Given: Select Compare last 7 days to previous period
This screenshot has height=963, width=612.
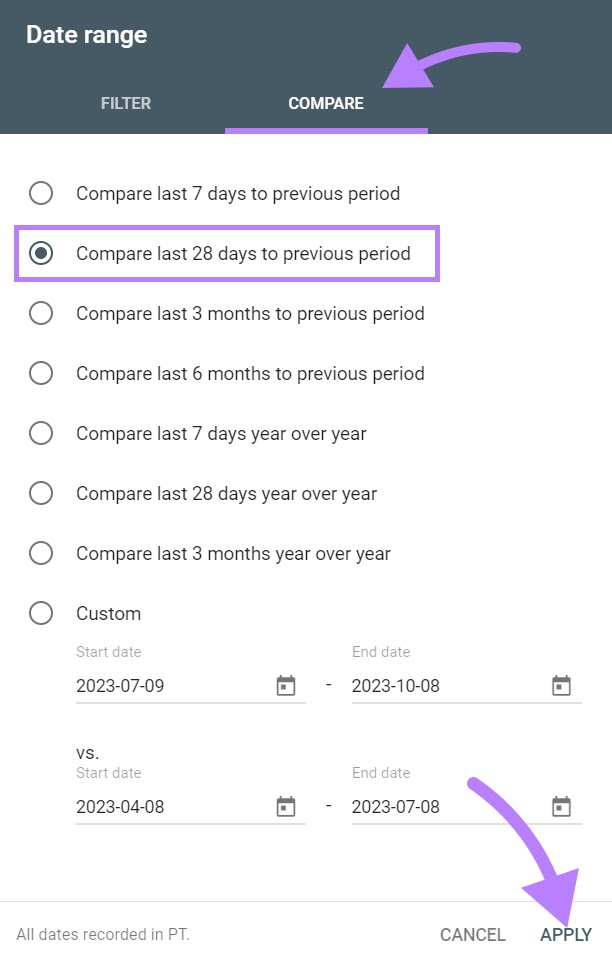Looking at the screenshot, I should [x=41, y=193].
